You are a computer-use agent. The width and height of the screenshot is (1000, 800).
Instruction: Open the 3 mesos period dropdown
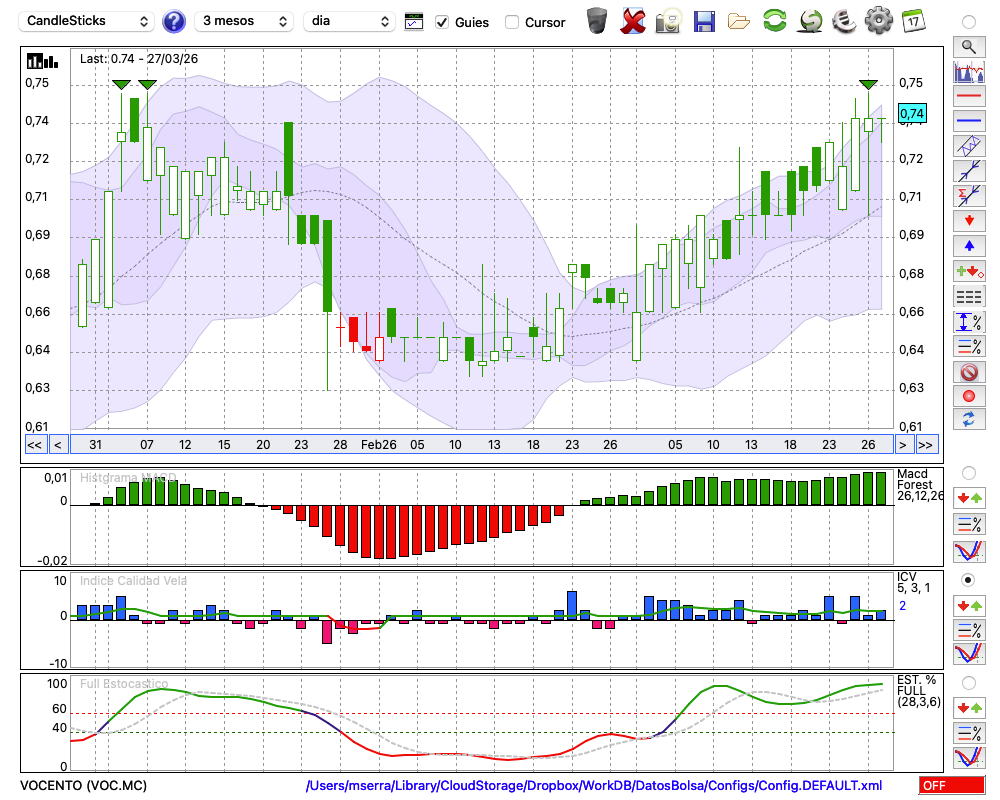(x=243, y=21)
